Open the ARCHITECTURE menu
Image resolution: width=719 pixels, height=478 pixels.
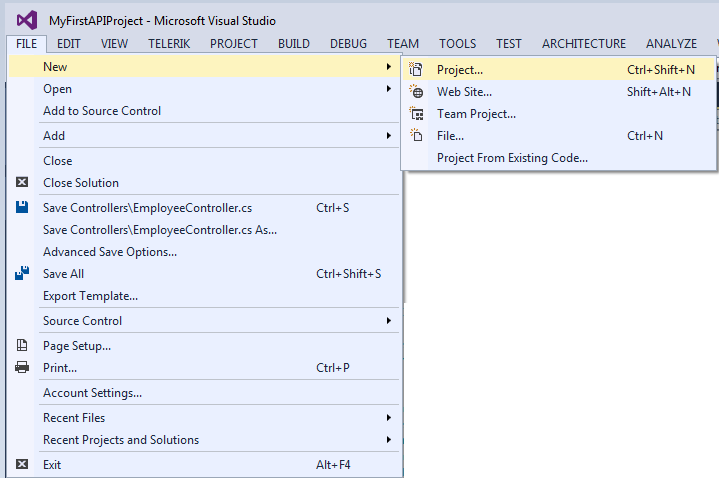(584, 44)
